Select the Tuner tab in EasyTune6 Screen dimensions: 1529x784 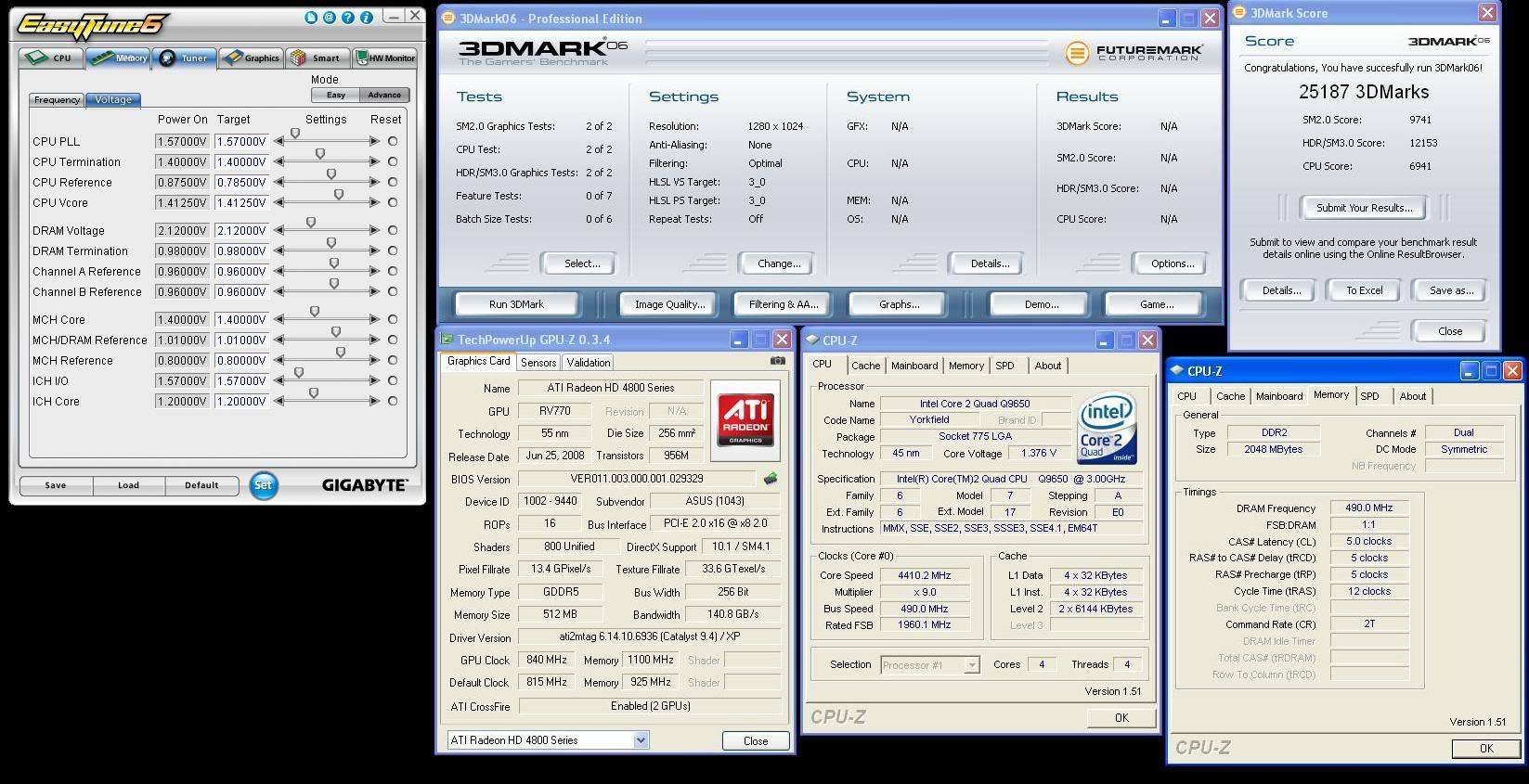click(185, 58)
